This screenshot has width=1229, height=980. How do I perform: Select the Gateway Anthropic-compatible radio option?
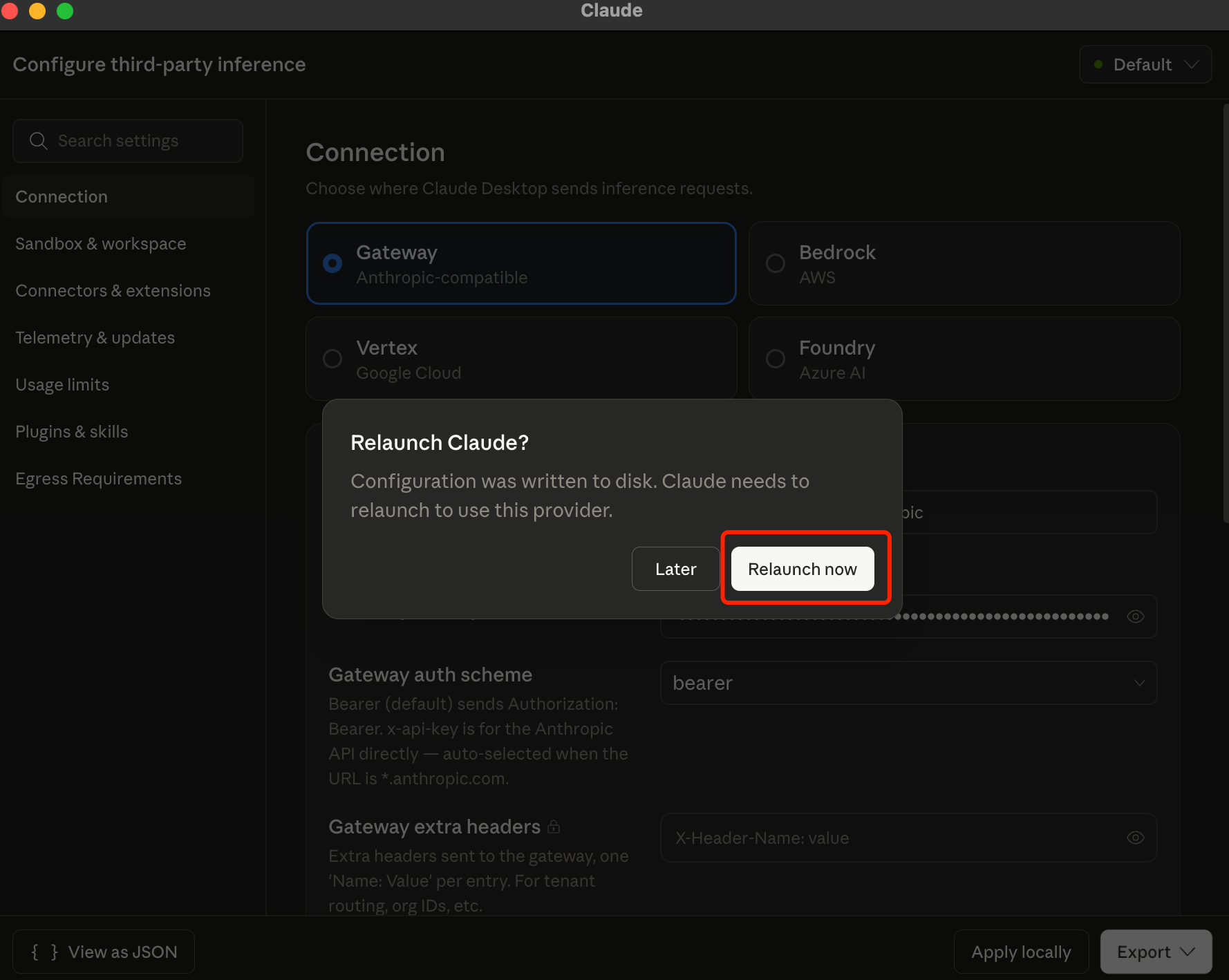point(521,263)
